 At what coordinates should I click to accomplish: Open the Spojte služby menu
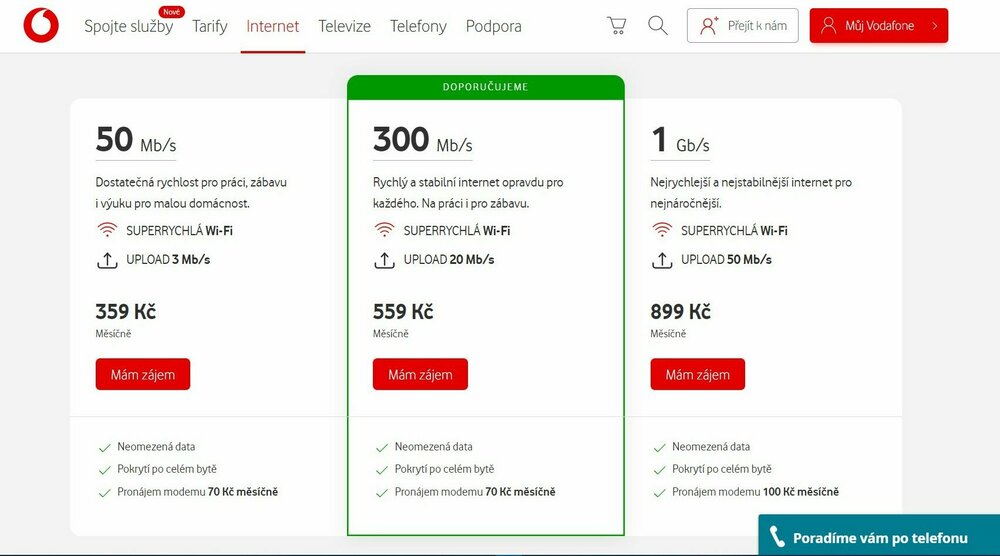128,27
